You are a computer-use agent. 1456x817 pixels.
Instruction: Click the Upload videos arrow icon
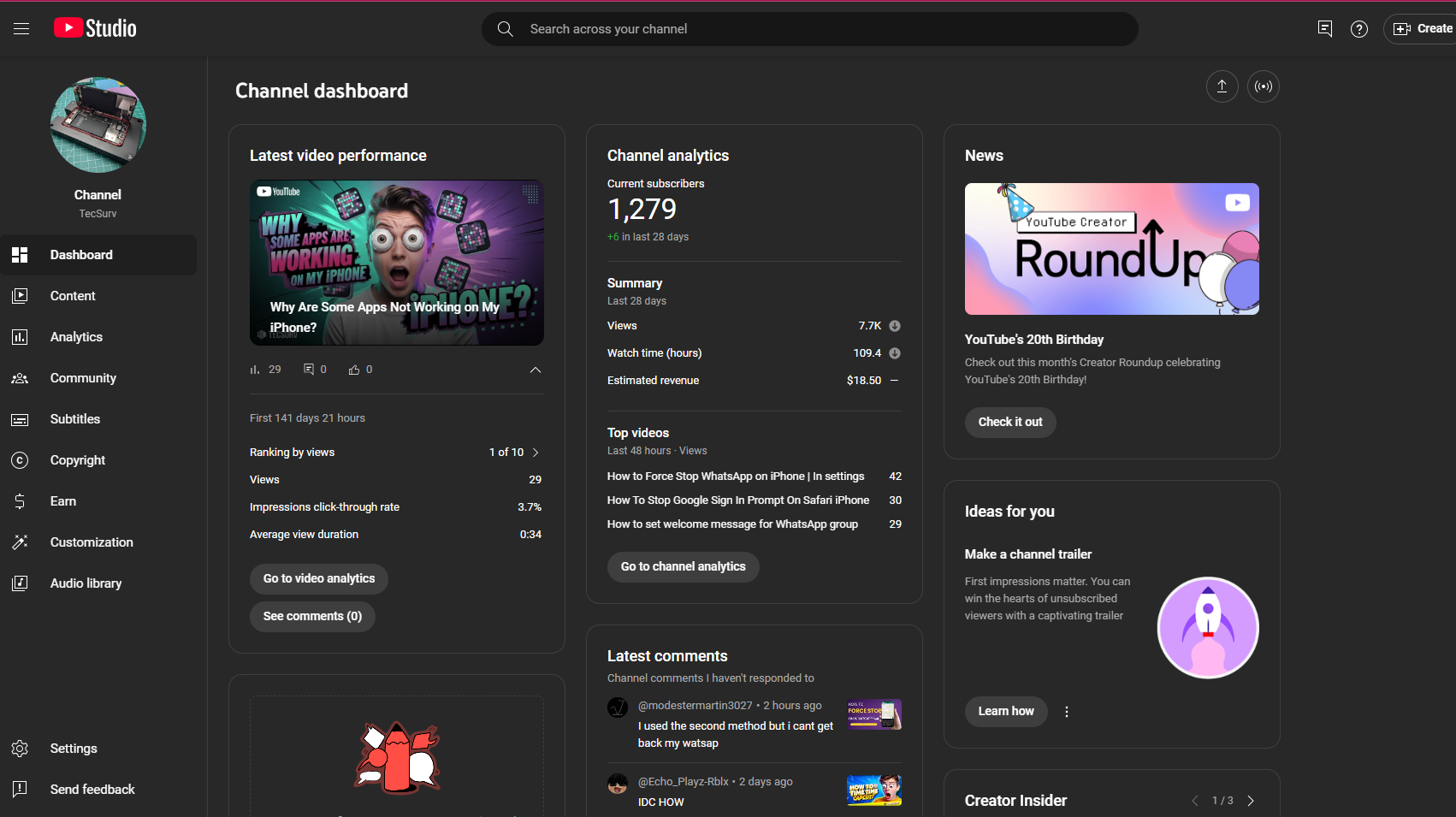coord(1222,86)
